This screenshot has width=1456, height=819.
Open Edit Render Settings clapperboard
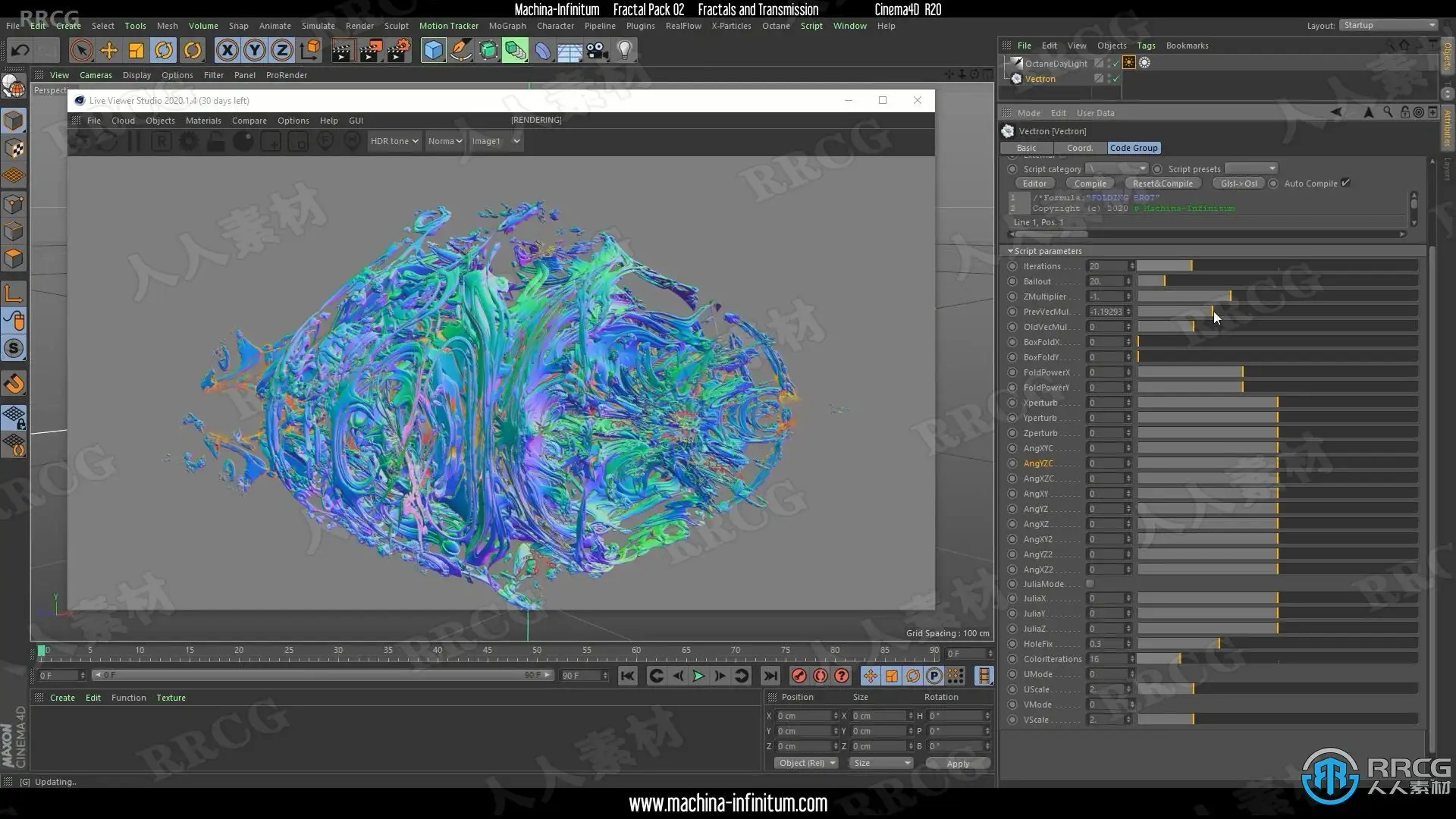pos(398,51)
